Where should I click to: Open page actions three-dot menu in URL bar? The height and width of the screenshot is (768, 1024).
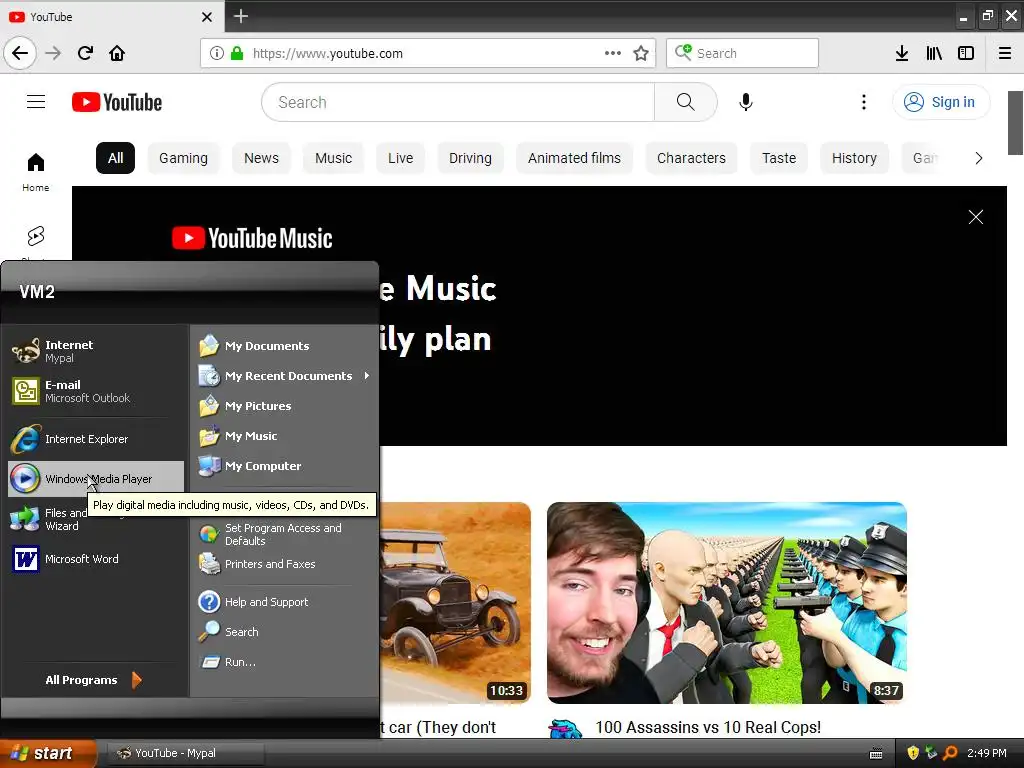click(613, 53)
